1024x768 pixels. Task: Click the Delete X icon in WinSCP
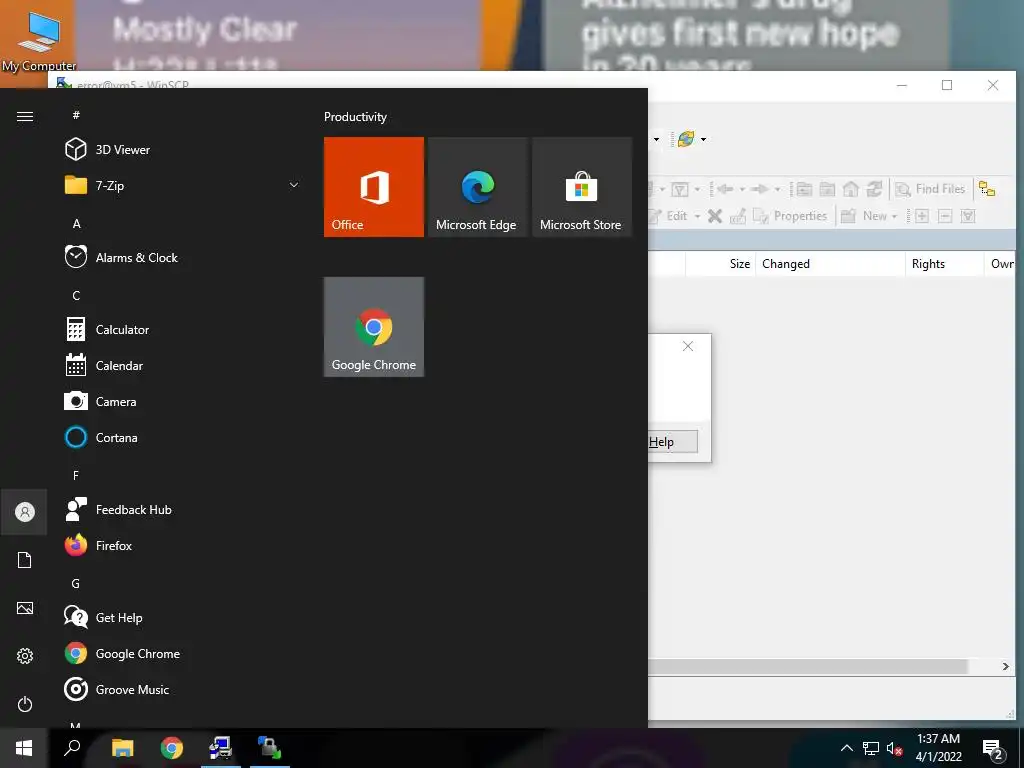(x=715, y=216)
